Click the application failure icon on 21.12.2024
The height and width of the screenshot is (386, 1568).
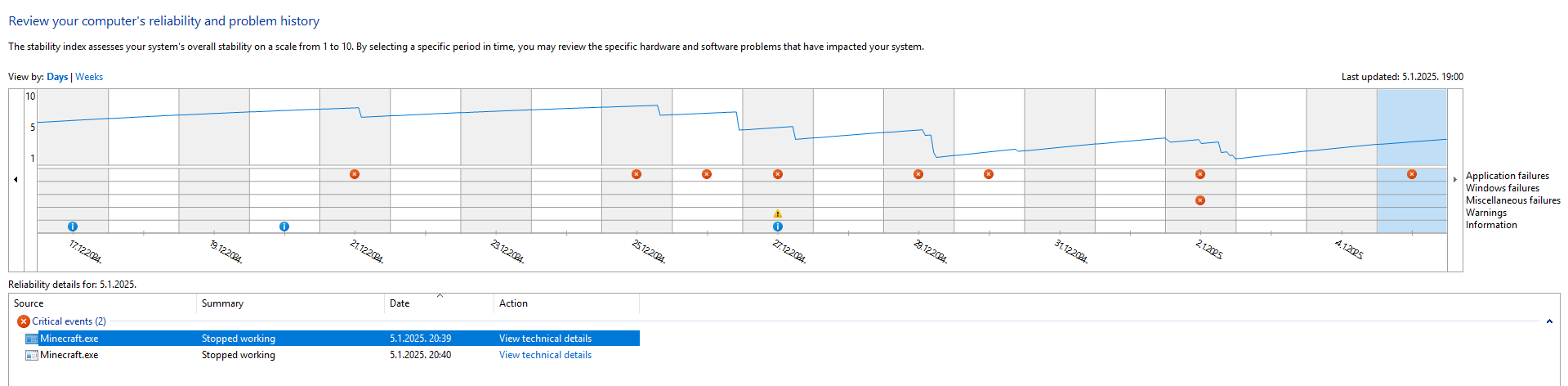(355, 174)
